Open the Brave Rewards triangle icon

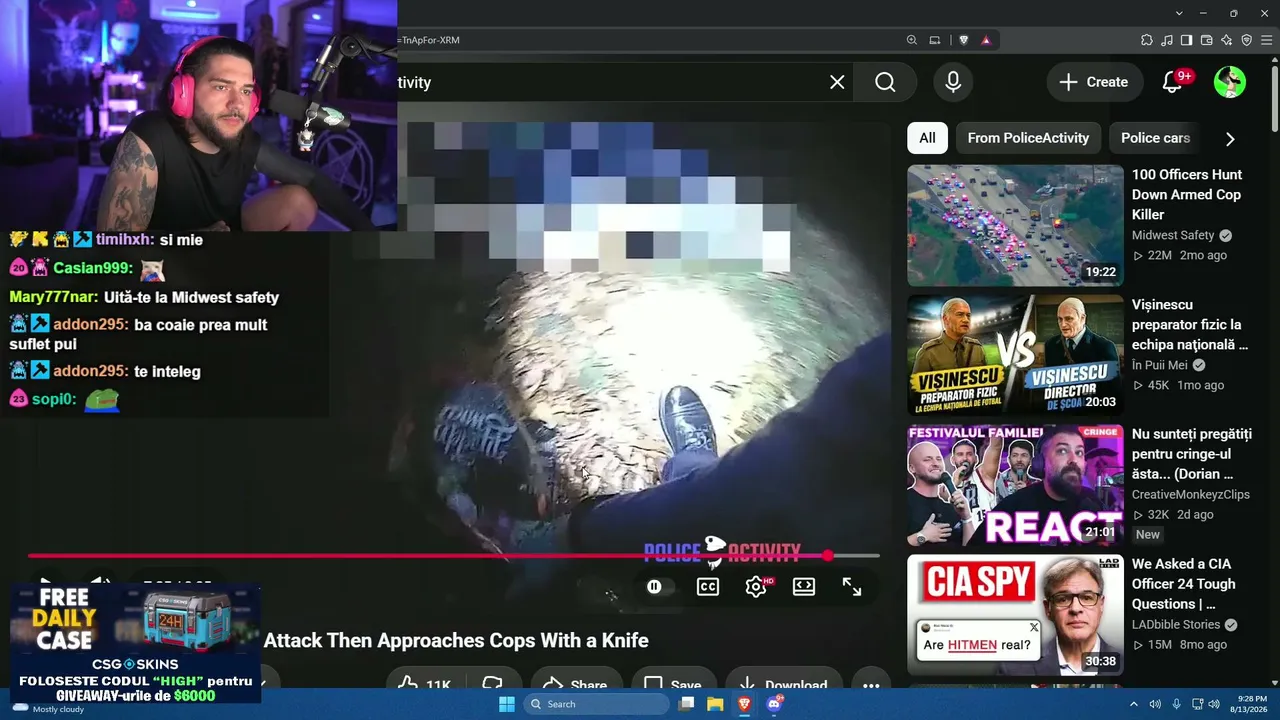pos(986,40)
